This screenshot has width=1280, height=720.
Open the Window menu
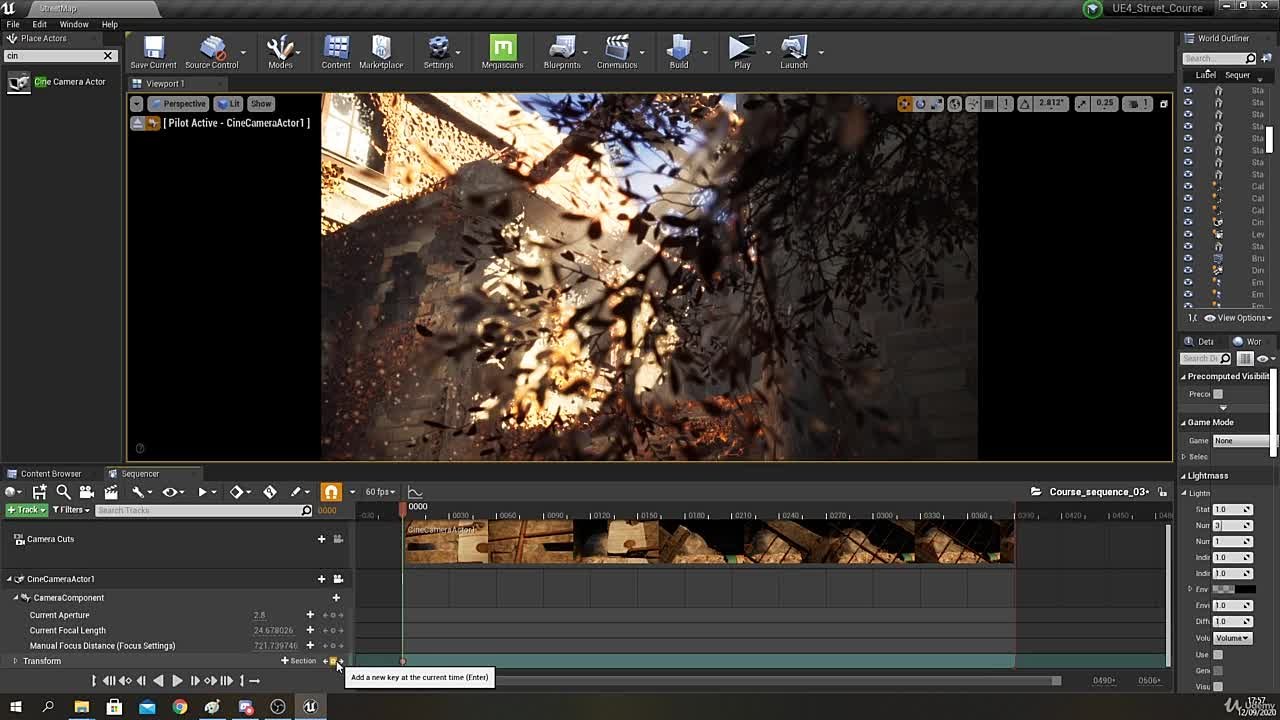point(74,24)
